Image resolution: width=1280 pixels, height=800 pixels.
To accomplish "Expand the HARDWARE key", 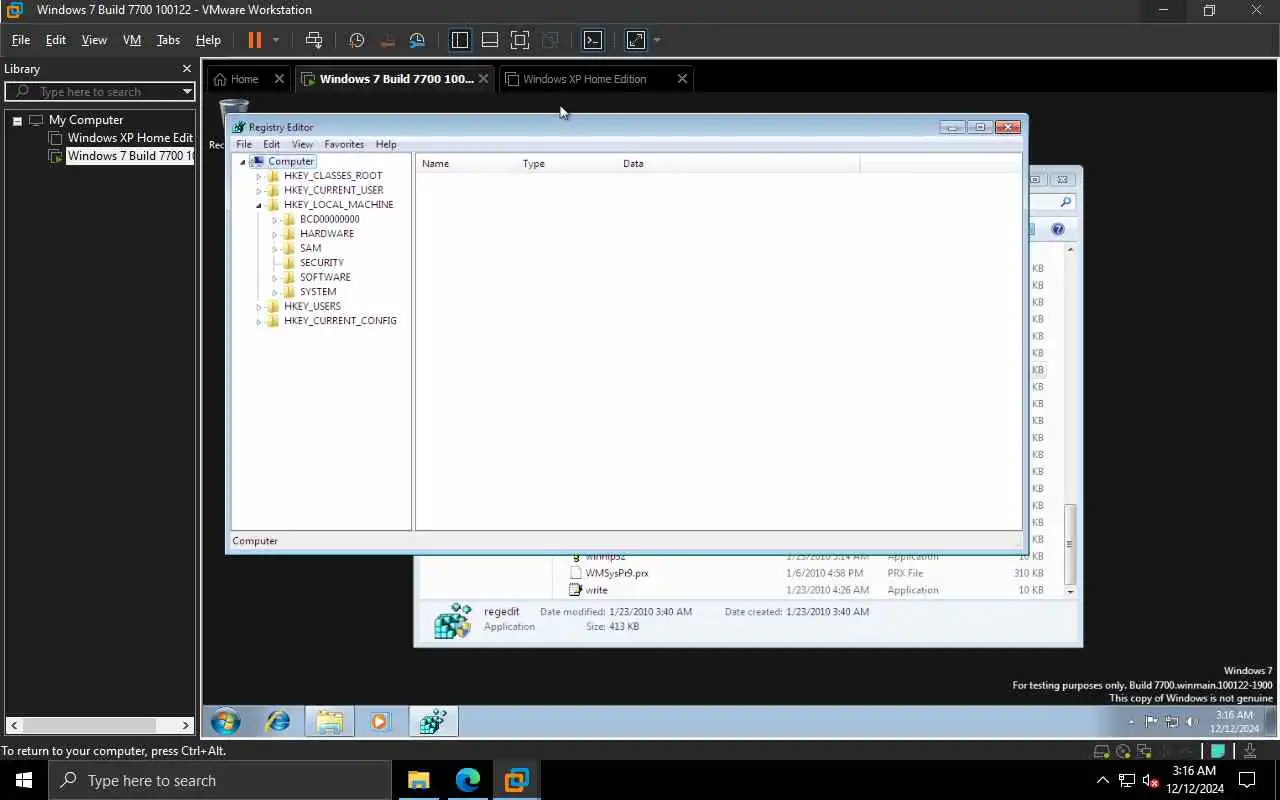I will (x=274, y=234).
